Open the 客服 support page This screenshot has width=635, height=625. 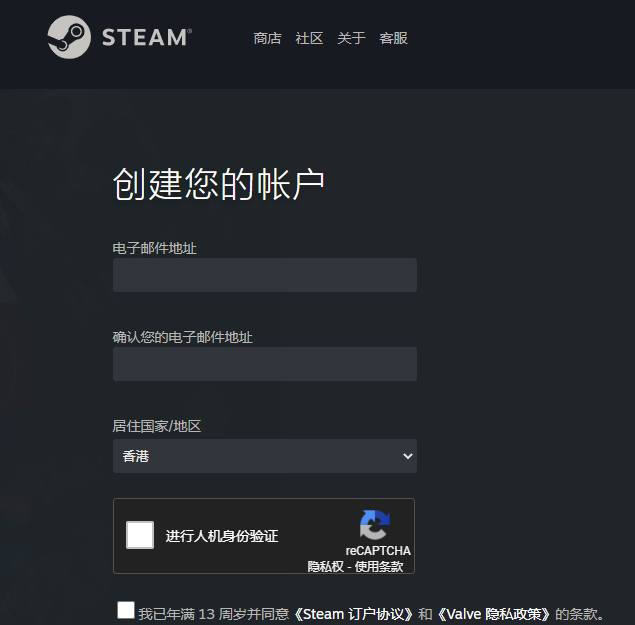[x=393, y=38]
